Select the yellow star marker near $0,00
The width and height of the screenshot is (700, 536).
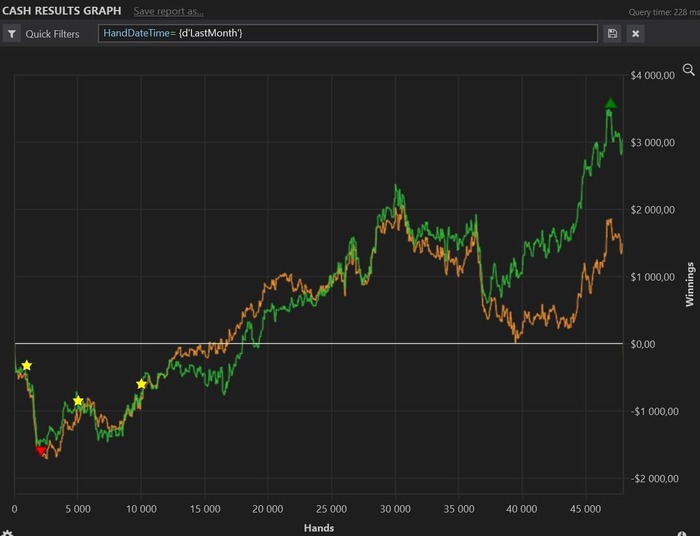tap(27, 366)
